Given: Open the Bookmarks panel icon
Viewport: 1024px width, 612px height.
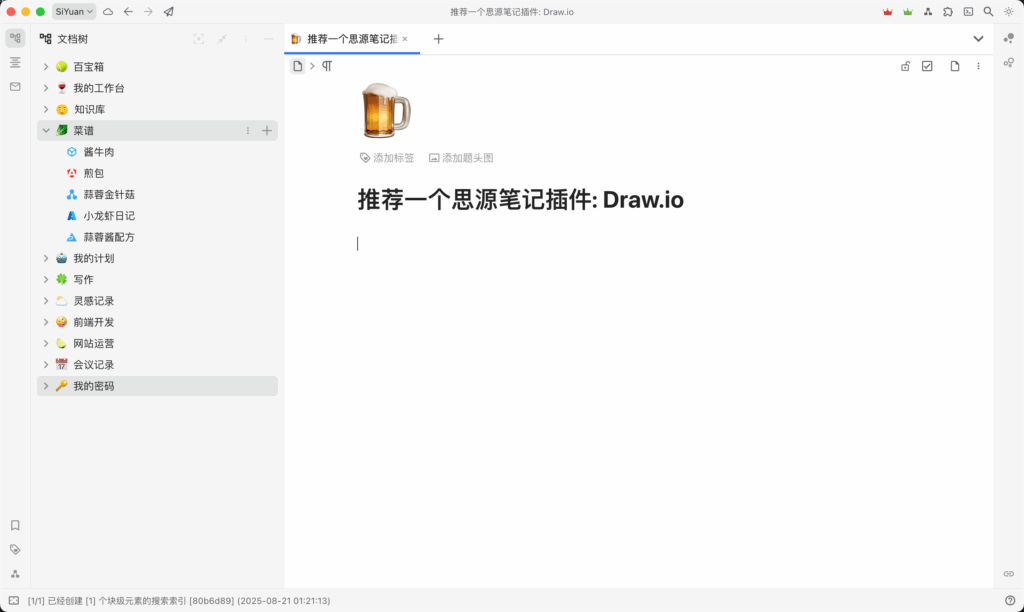Looking at the screenshot, I should [15, 525].
